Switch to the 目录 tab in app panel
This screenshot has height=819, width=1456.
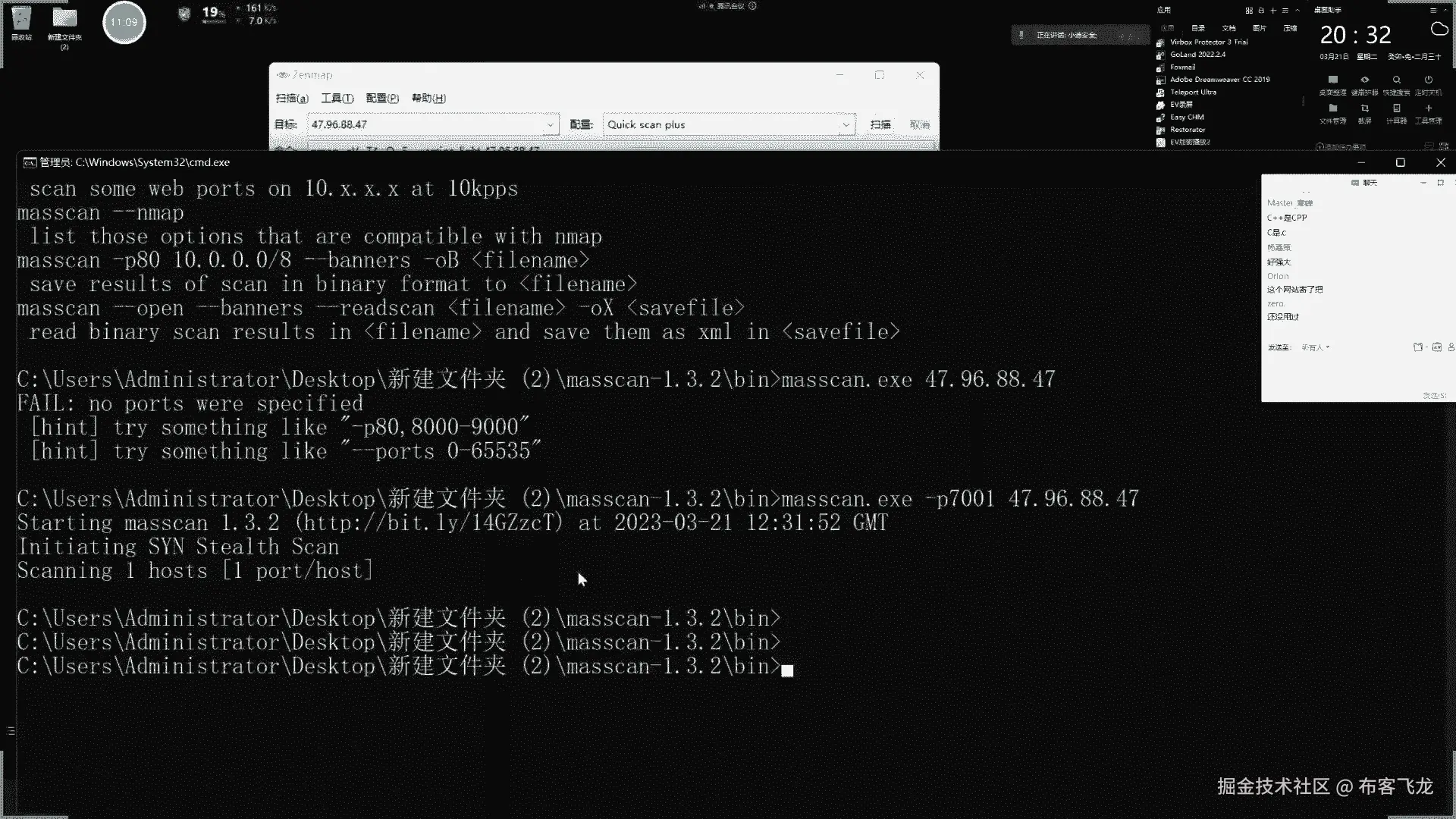coord(1198,28)
